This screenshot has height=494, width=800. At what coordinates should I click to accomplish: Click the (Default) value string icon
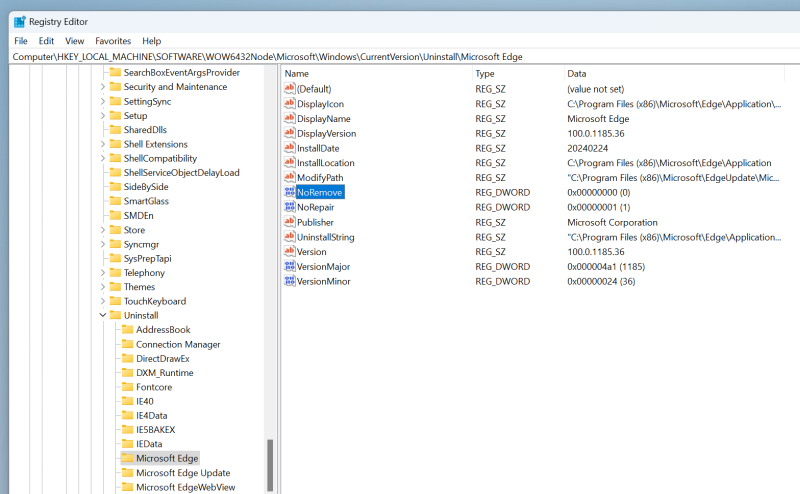tap(289, 88)
